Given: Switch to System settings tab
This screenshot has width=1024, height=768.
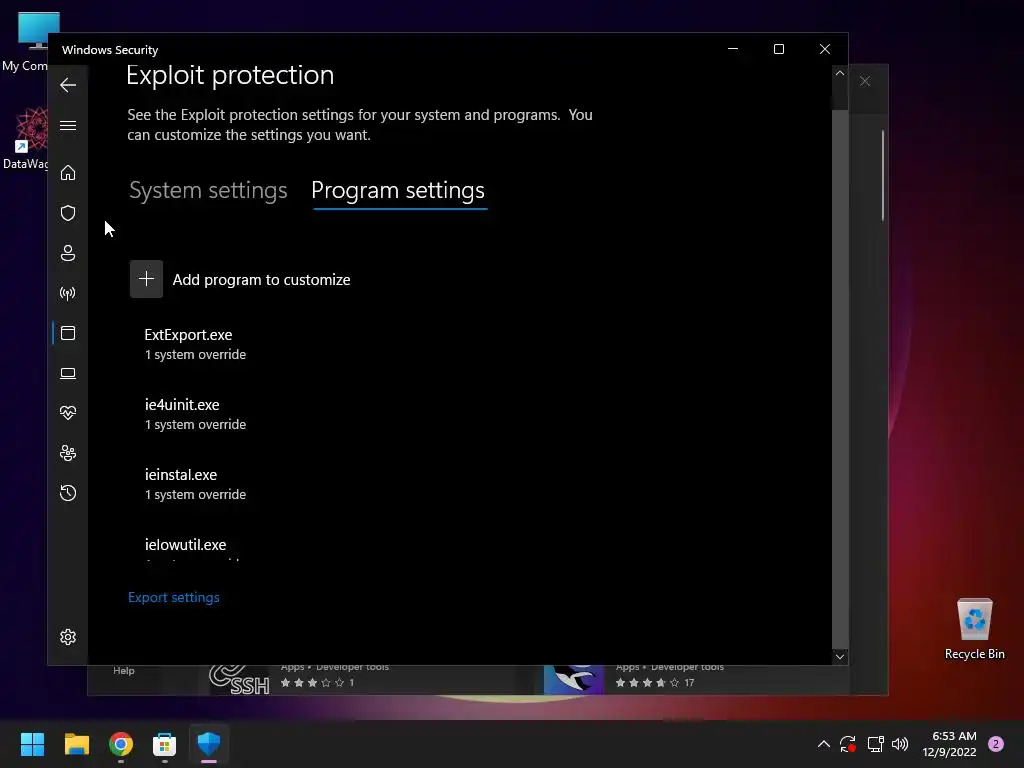Looking at the screenshot, I should coord(208,190).
